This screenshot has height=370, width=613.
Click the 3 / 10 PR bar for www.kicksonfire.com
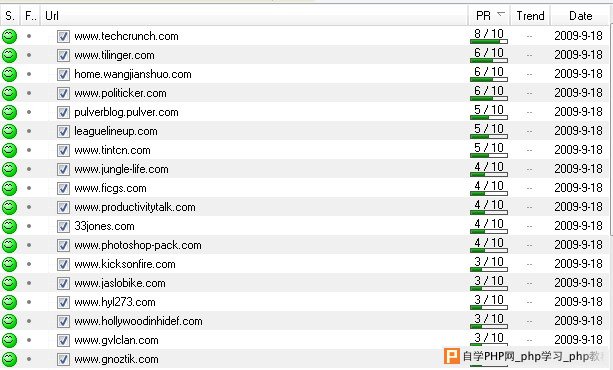(489, 269)
